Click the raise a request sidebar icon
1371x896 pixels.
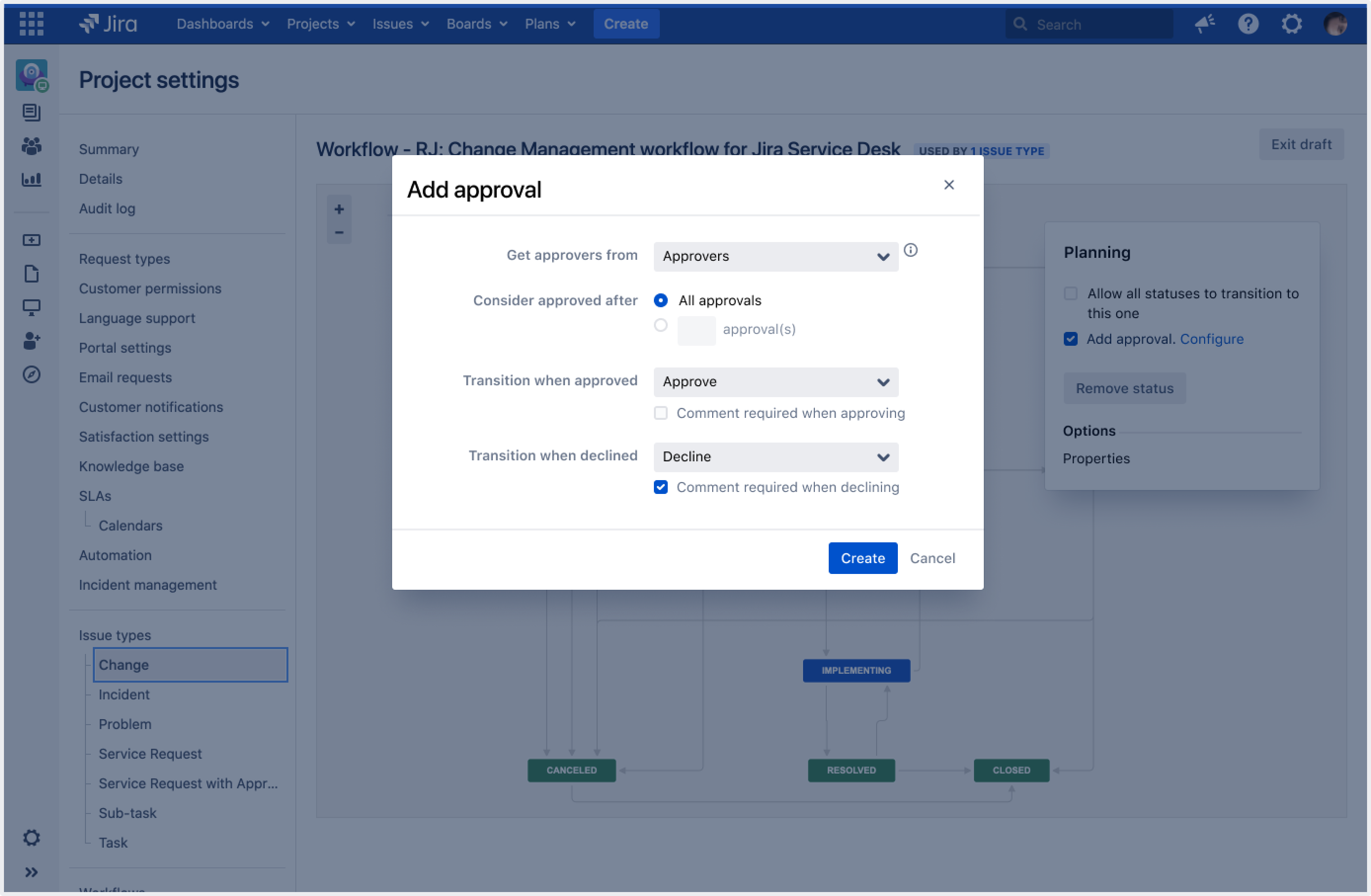[x=31, y=240]
